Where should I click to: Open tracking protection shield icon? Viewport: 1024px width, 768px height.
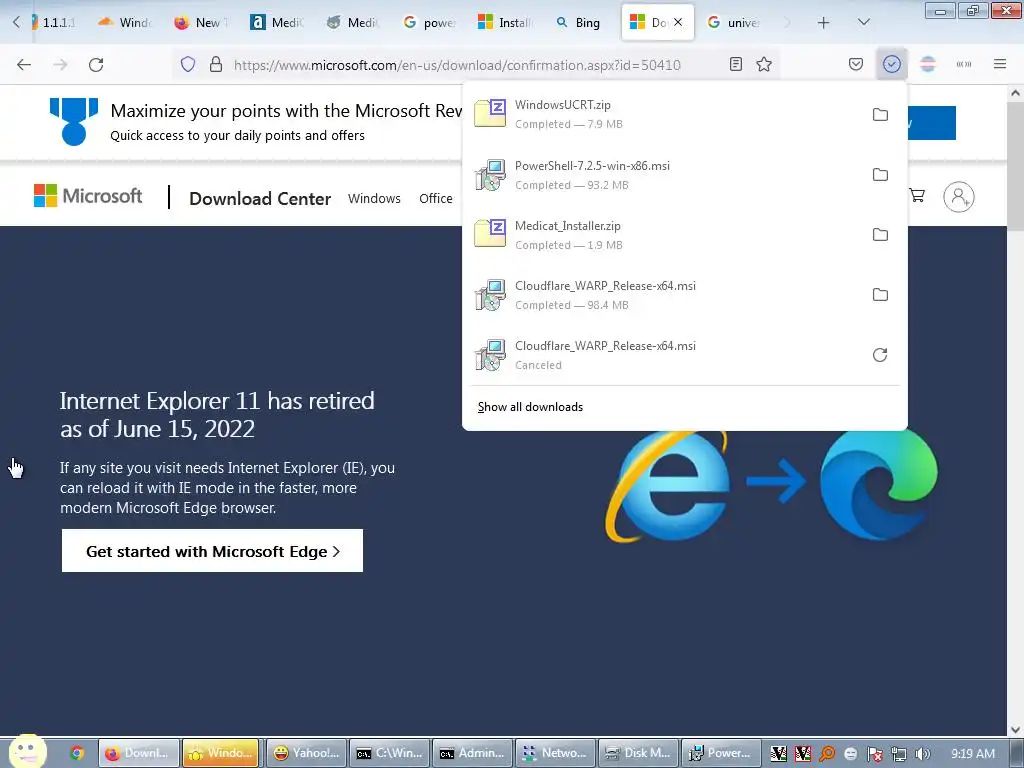click(x=188, y=65)
